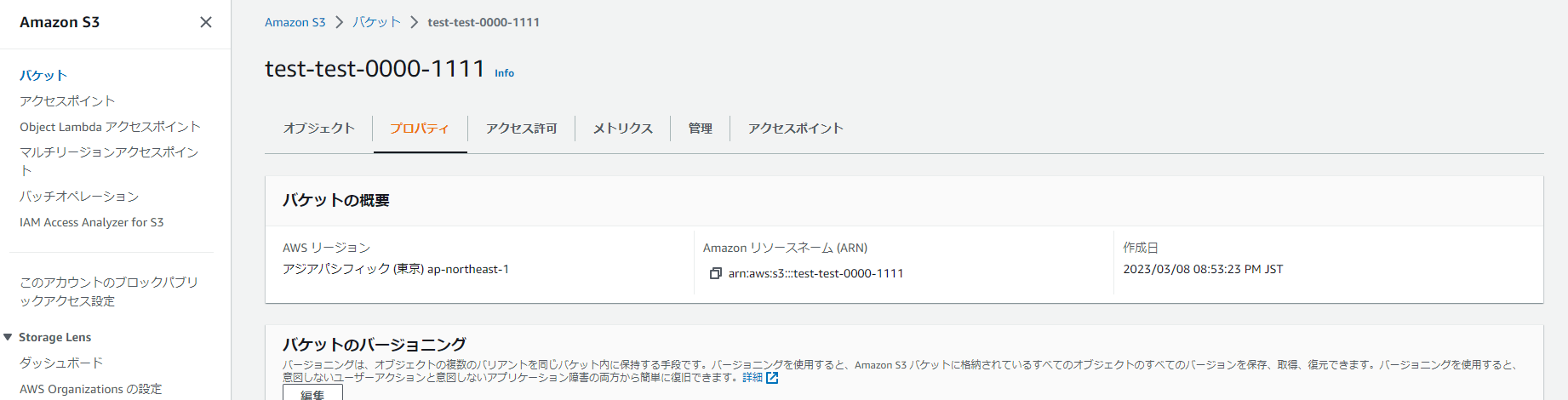This screenshot has width=1568, height=400.
Task: Open the メトリクス tab
Action: (x=623, y=129)
